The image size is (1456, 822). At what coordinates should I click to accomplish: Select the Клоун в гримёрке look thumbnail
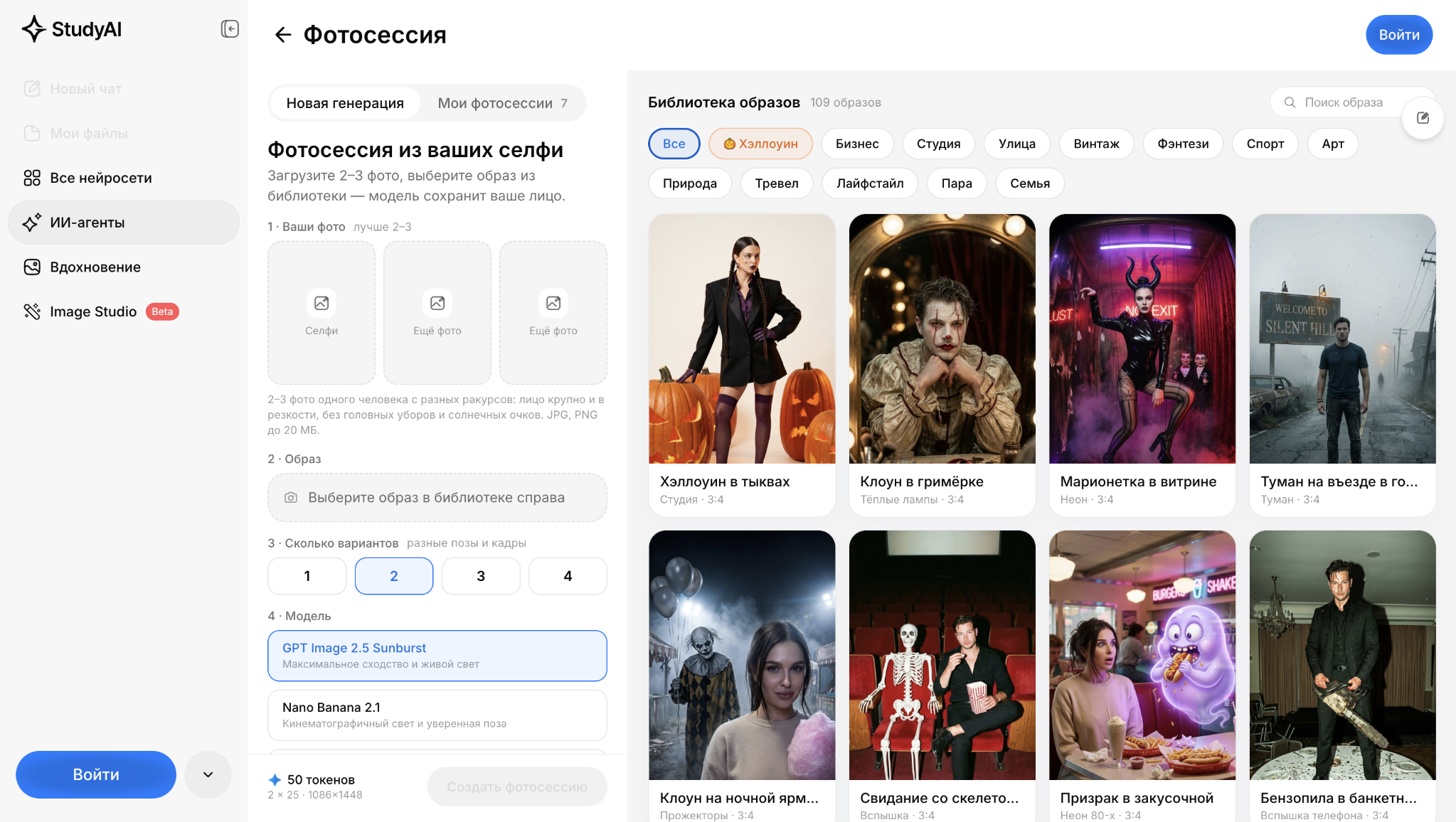click(942, 339)
